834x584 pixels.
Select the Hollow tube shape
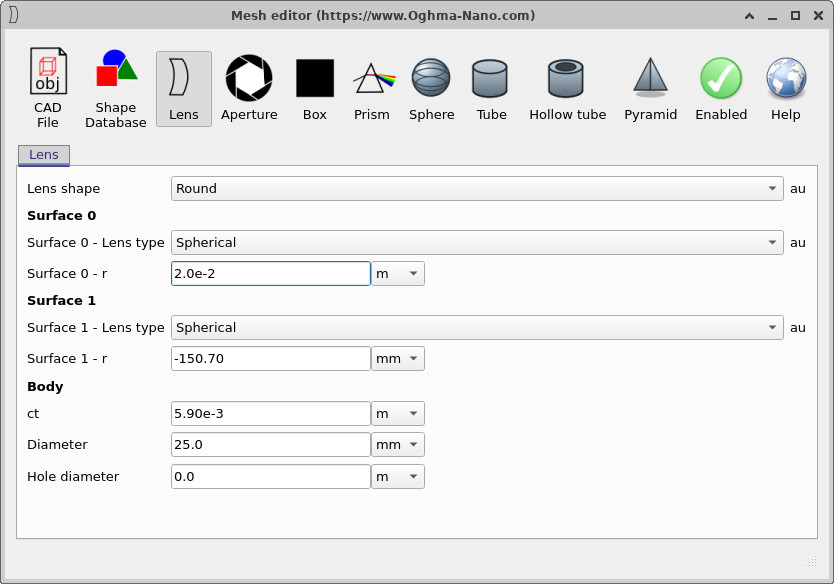tap(566, 87)
